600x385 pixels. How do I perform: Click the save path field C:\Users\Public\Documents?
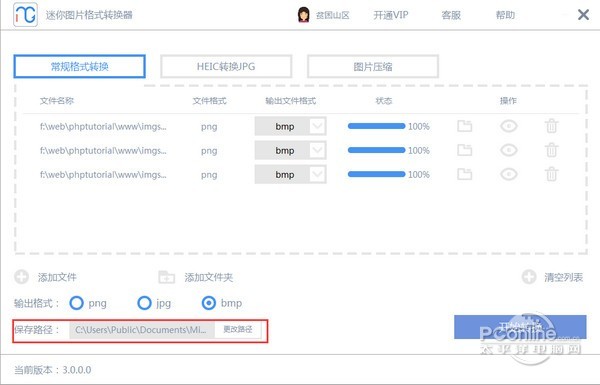click(142, 330)
